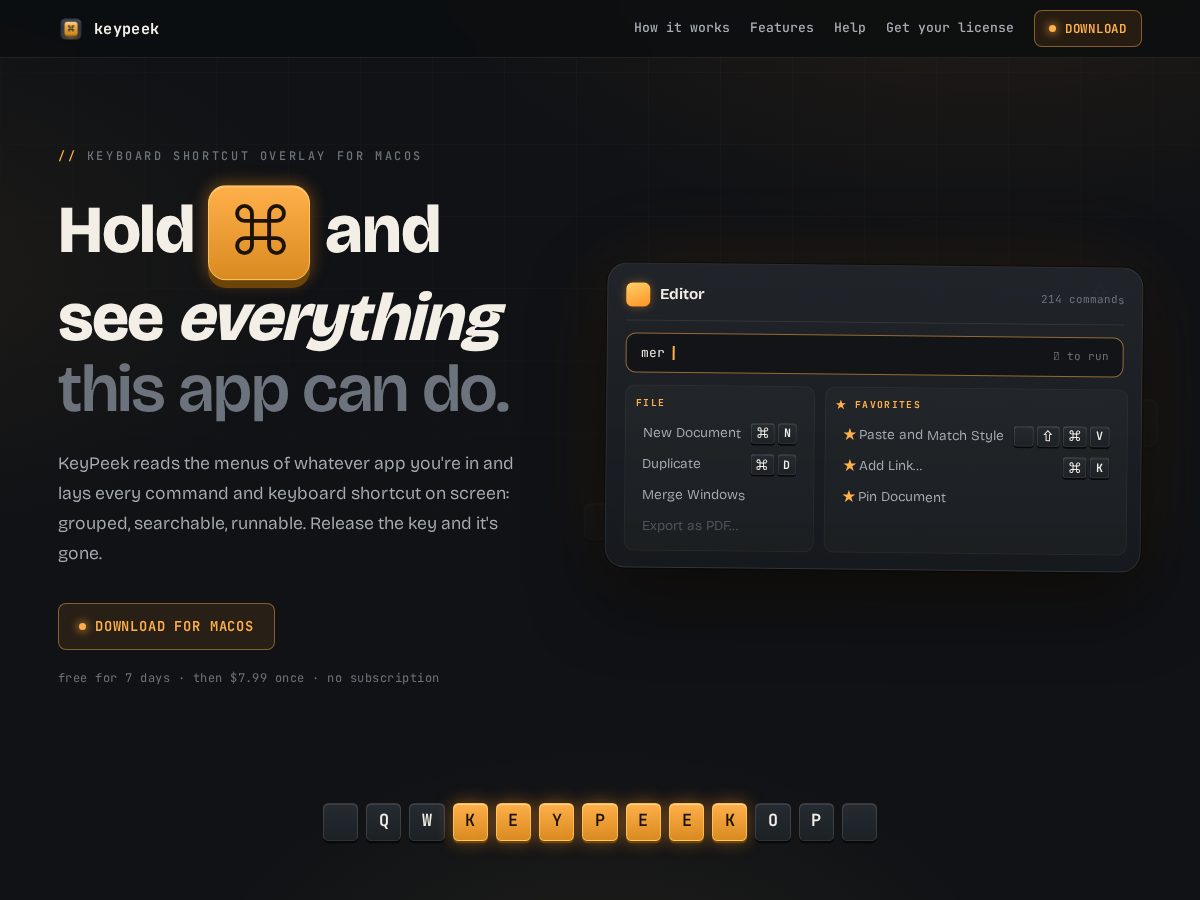The height and width of the screenshot is (900, 1200).
Task: Go to the Features nav link
Action: click(x=782, y=28)
